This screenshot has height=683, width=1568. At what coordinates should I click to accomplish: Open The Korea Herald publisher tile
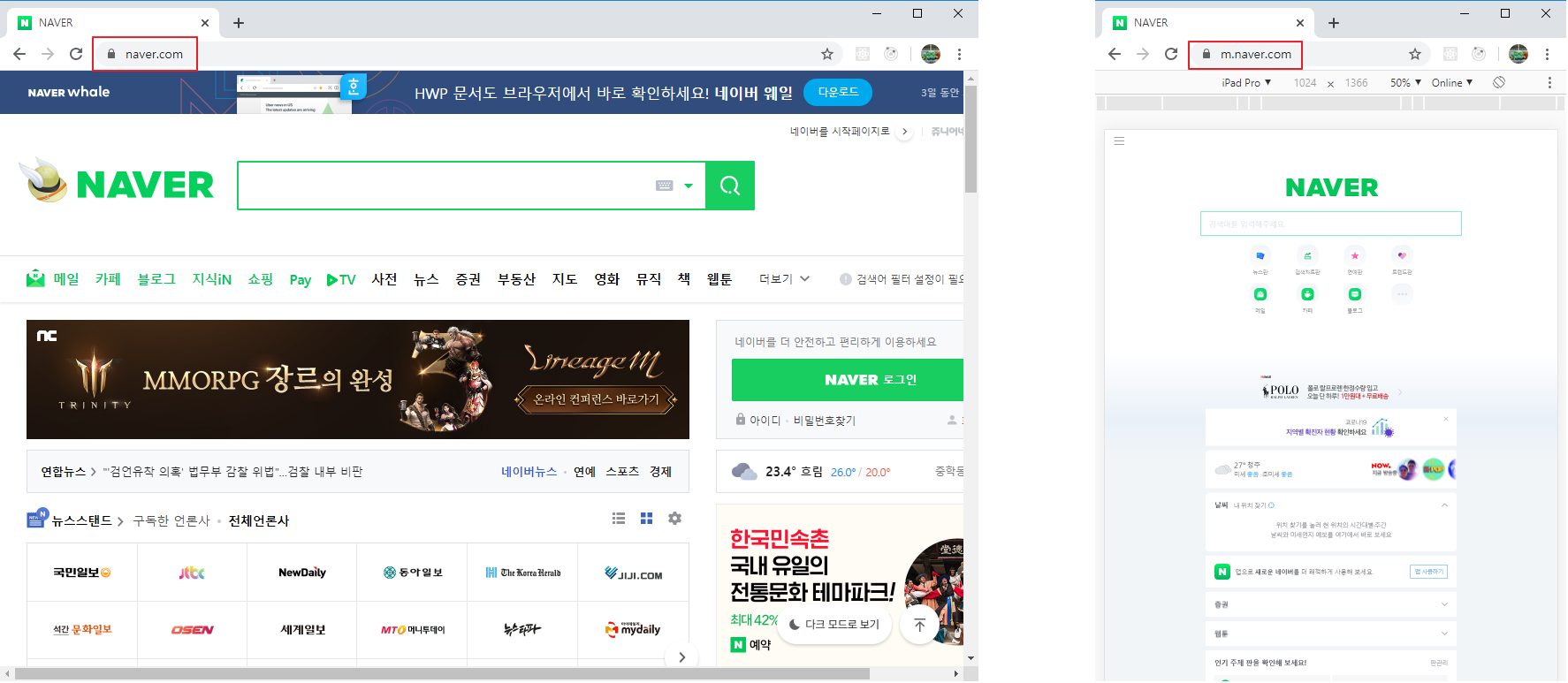[x=522, y=573]
